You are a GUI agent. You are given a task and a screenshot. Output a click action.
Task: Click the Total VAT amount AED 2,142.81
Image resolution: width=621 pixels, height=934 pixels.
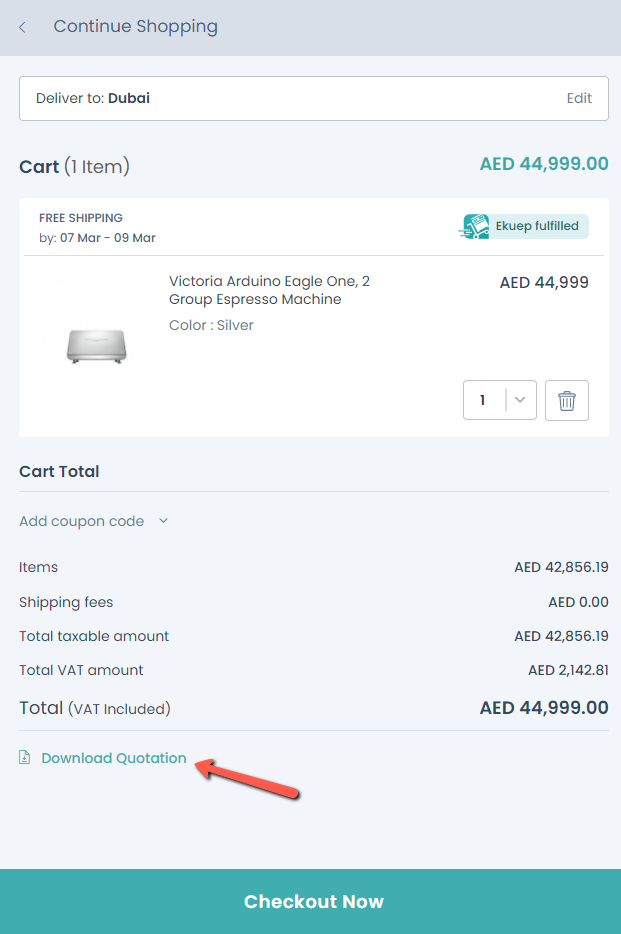(x=568, y=670)
